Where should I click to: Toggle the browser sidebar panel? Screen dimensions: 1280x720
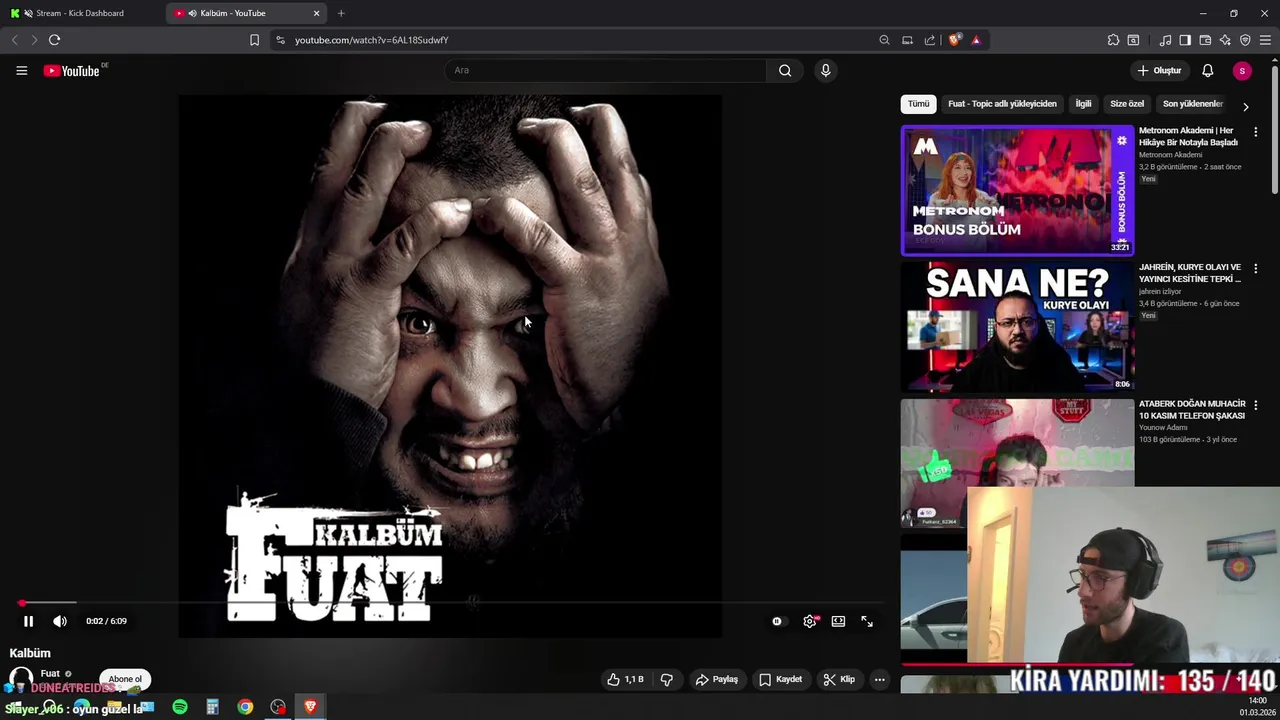(1185, 40)
